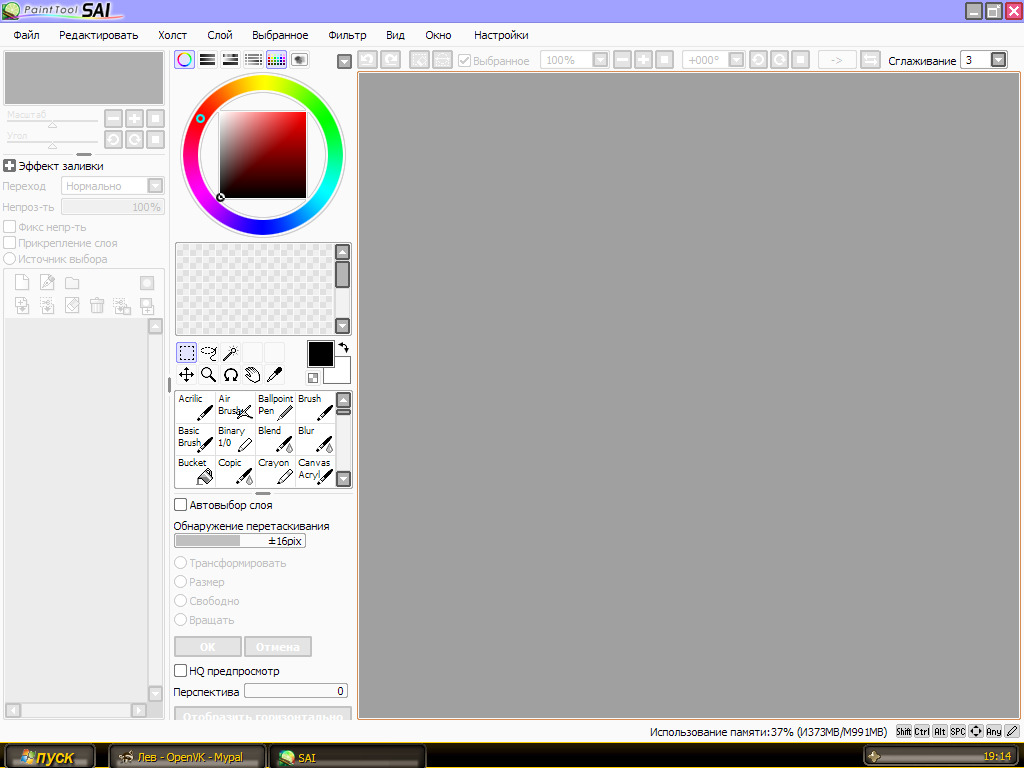Select the Bucket fill tool
This screenshot has height=768, width=1024.
point(195,471)
